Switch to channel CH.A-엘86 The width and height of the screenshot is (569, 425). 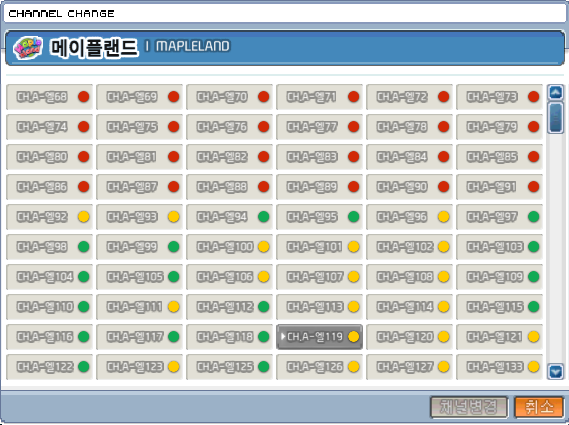tap(49, 187)
